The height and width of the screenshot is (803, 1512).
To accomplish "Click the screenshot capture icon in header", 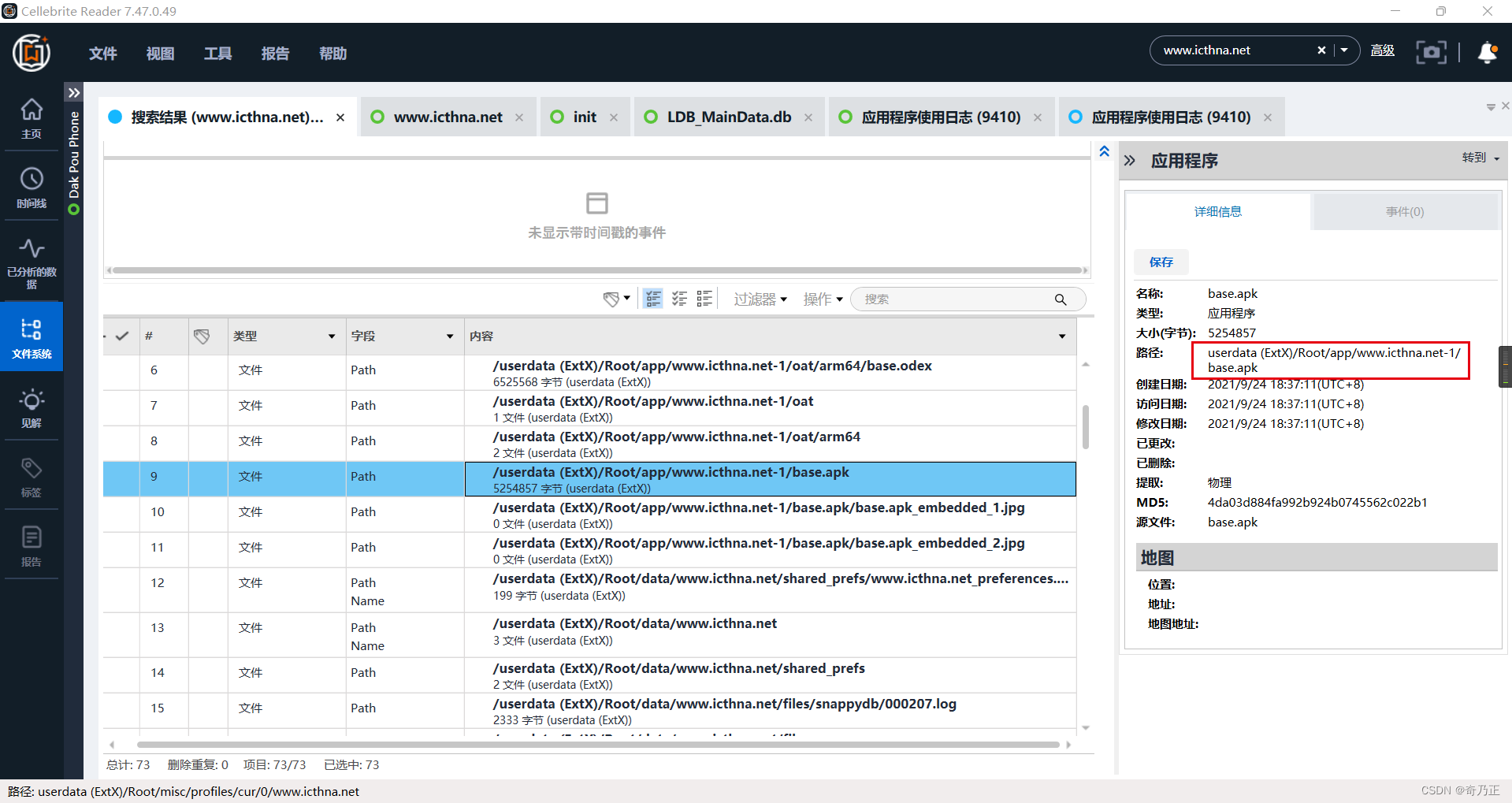I will click(1431, 52).
